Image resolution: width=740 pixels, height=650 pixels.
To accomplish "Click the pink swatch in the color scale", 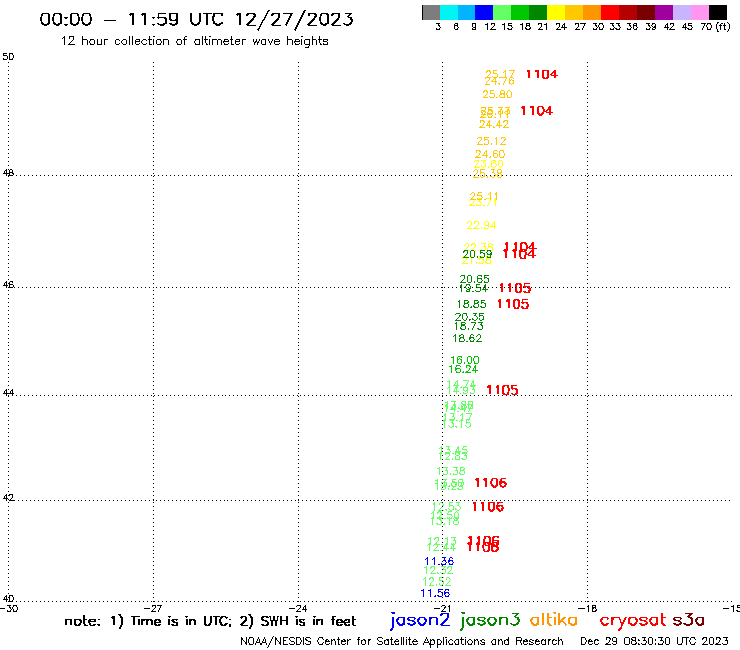I will [699, 12].
